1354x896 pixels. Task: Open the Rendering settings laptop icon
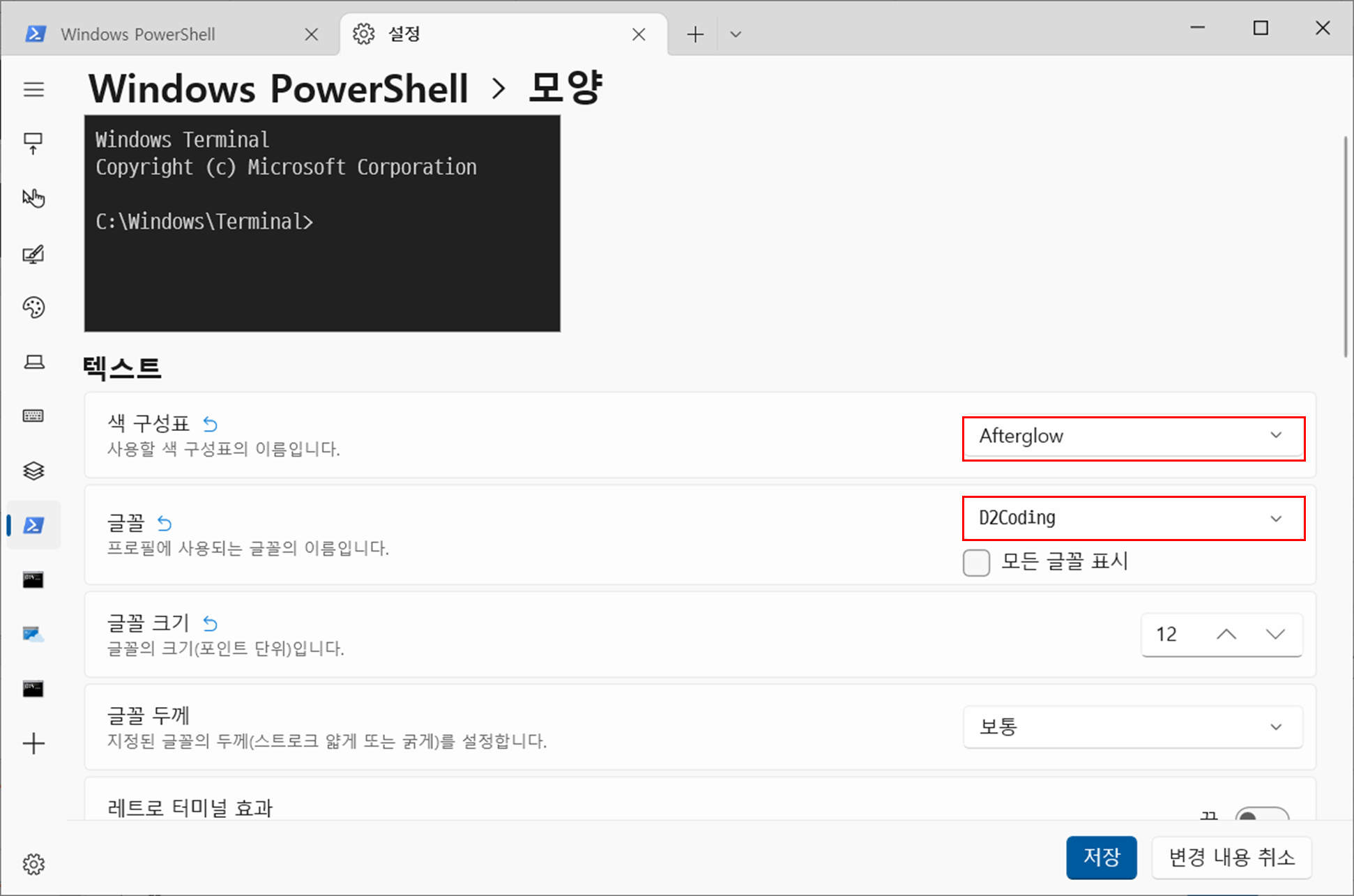point(33,362)
